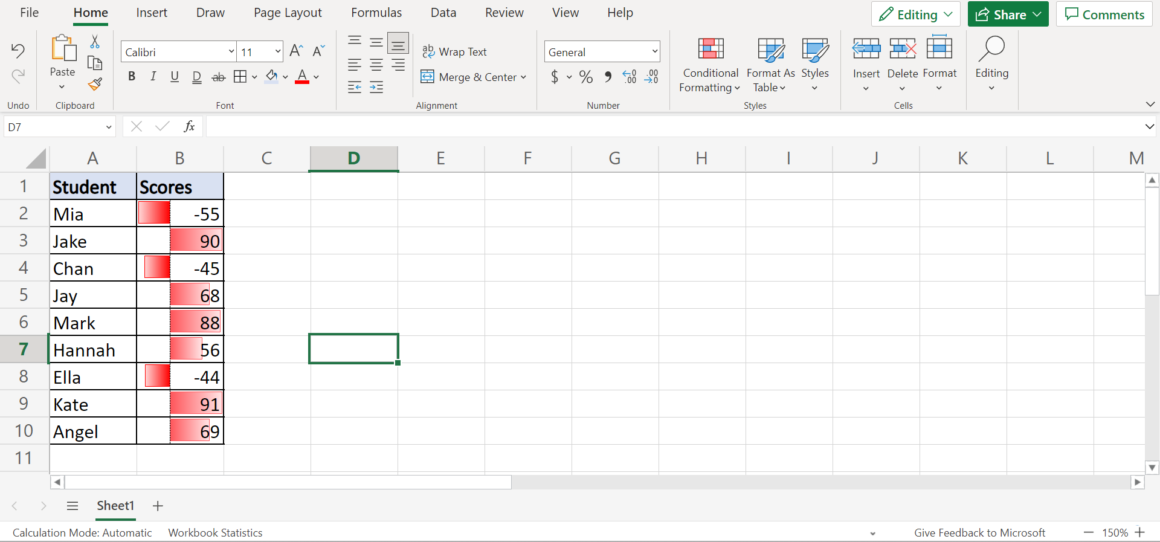
Task: Expand the Calibri font name dropdown
Action: (x=230, y=52)
